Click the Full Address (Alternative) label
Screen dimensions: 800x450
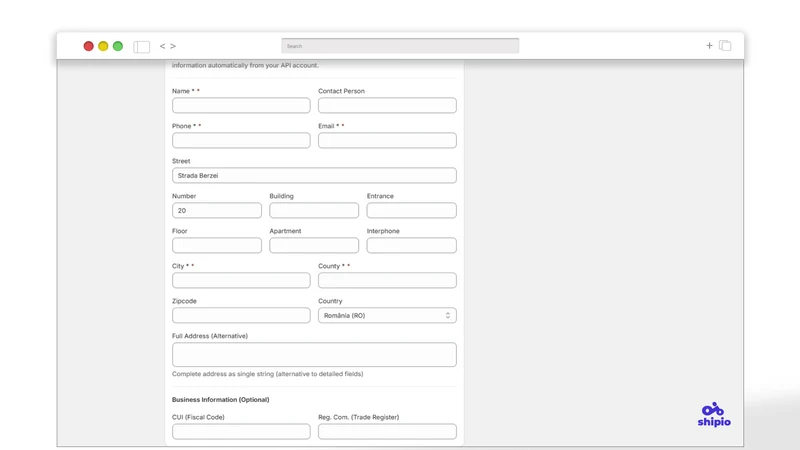tap(210, 336)
